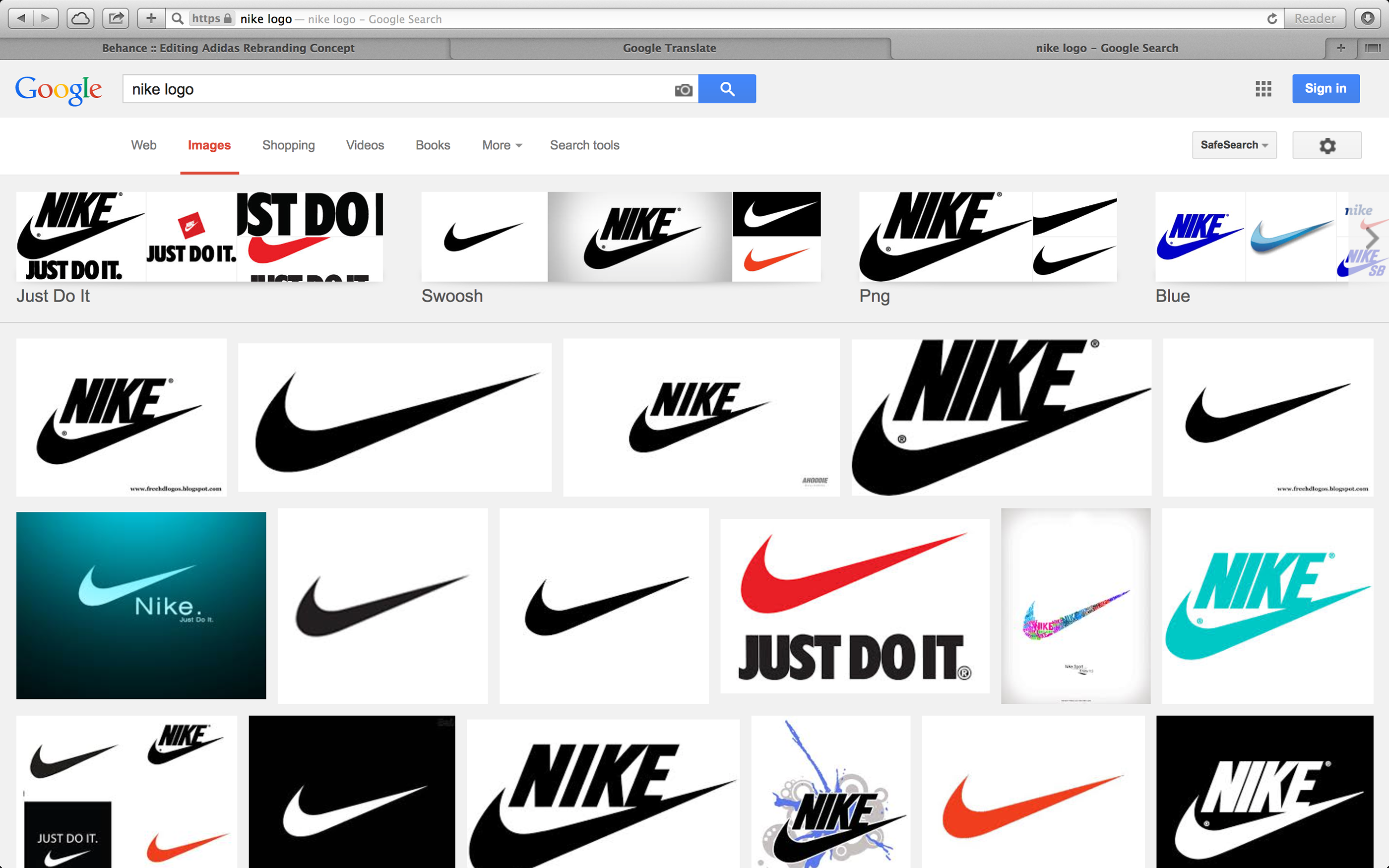The height and width of the screenshot is (868, 1389).
Task: Click the Sign in button
Action: 1326,88
